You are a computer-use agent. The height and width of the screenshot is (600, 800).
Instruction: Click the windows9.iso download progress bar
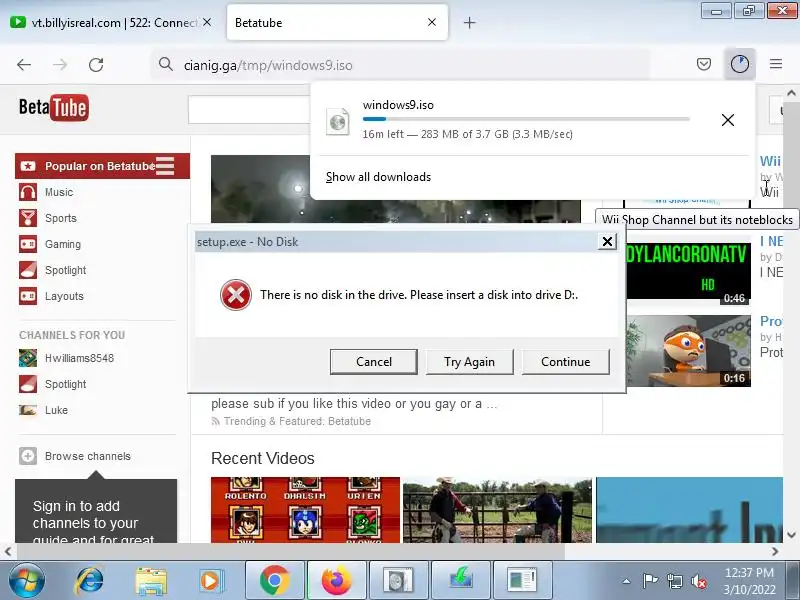coord(526,119)
